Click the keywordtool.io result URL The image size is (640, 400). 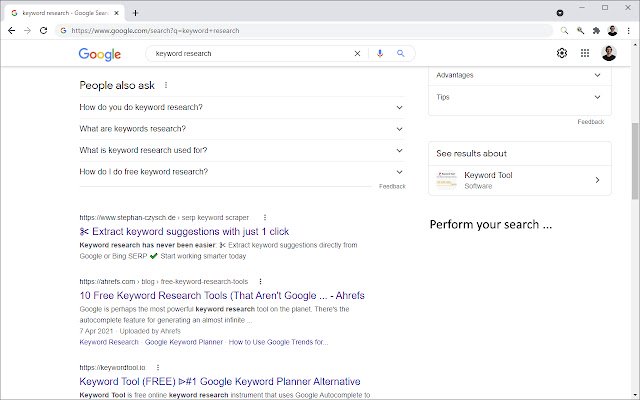tap(112, 367)
